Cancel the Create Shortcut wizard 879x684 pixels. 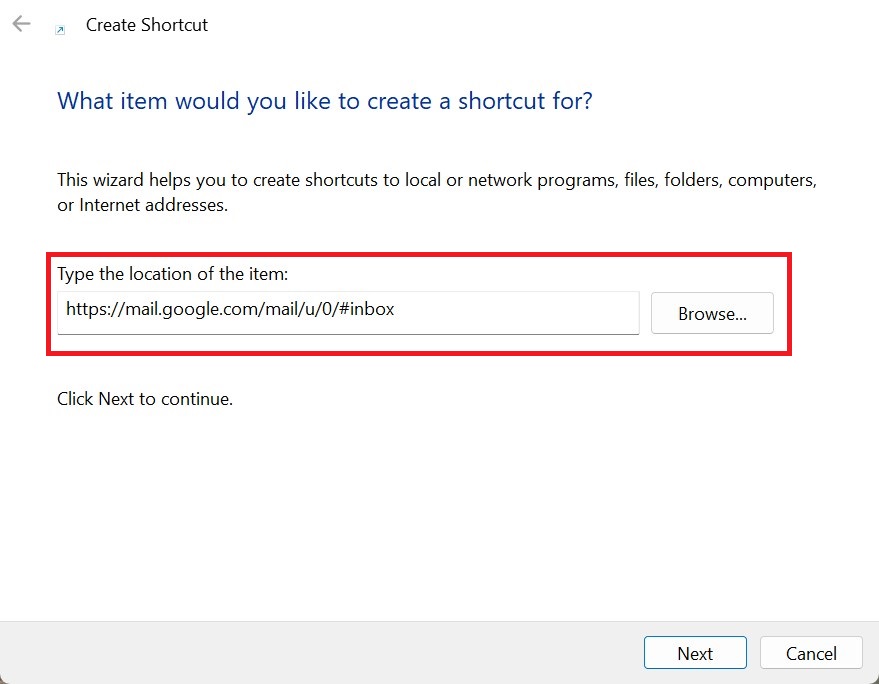click(x=811, y=653)
